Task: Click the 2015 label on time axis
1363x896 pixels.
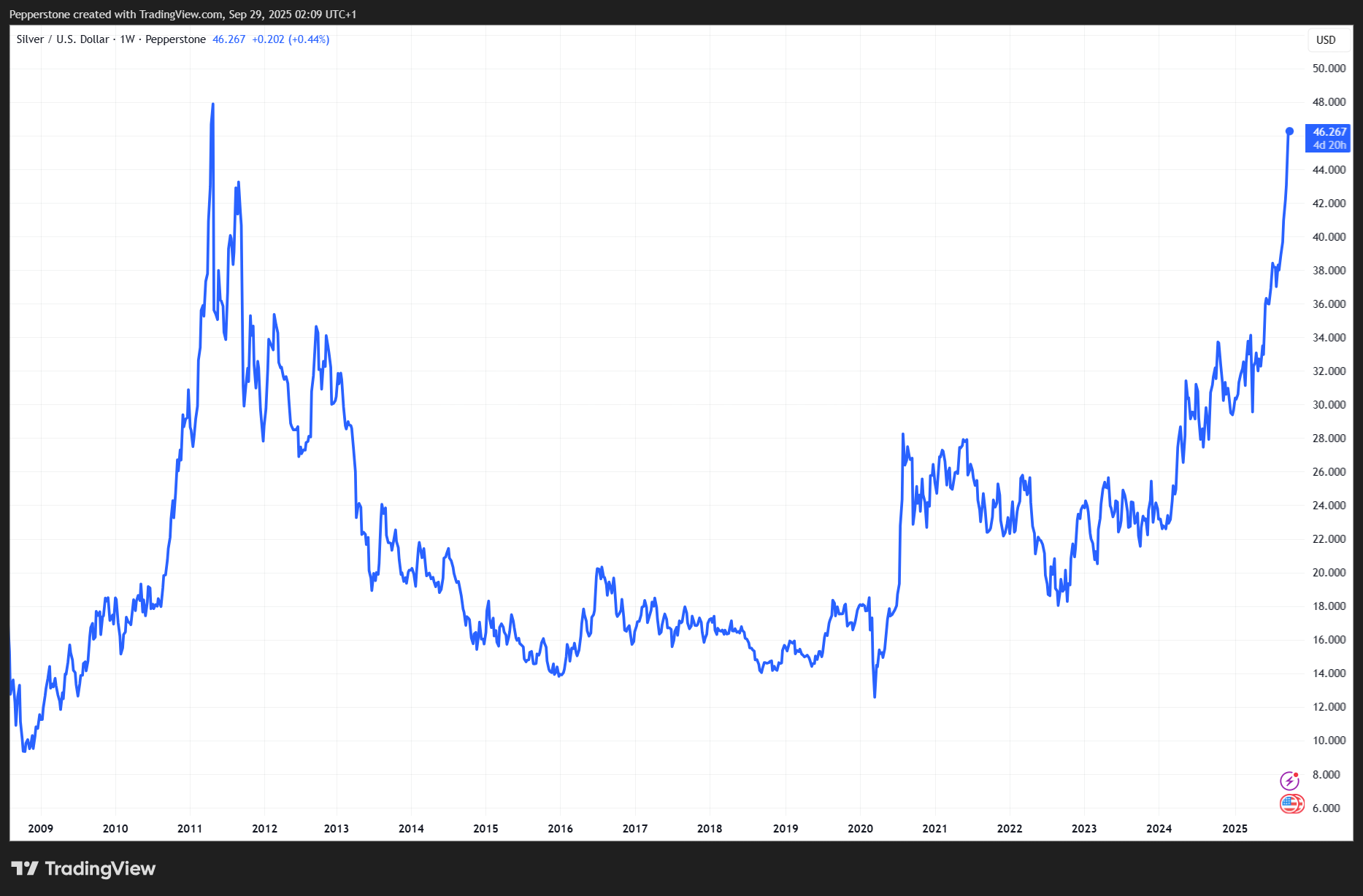Action: click(485, 828)
